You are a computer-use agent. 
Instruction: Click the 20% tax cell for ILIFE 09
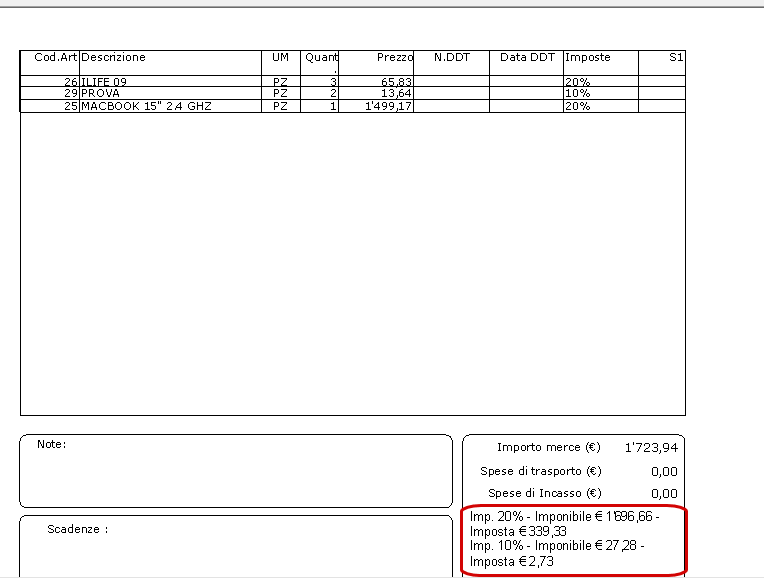click(x=601, y=81)
